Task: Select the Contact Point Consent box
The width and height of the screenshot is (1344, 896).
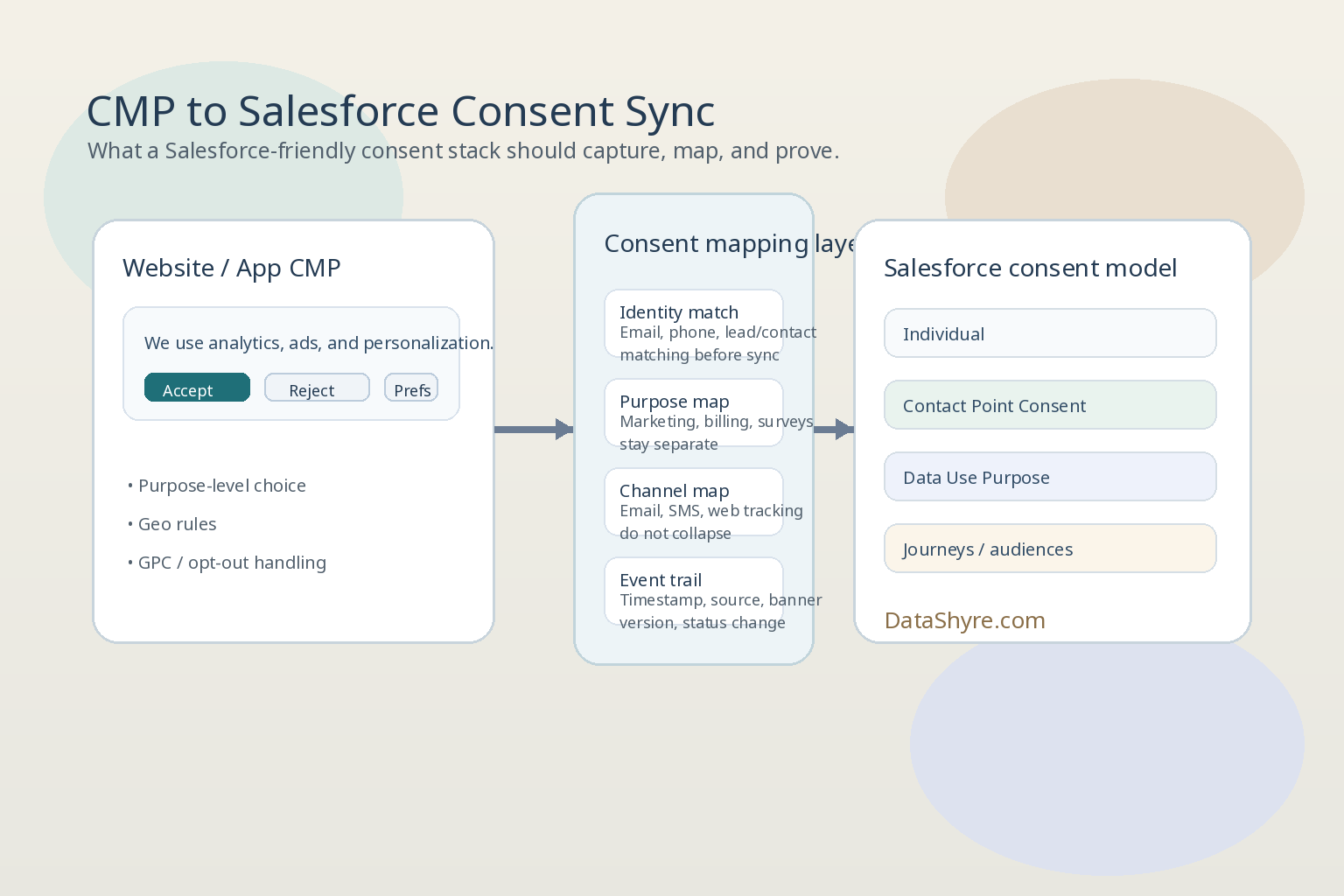Action: coord(1050,405)
